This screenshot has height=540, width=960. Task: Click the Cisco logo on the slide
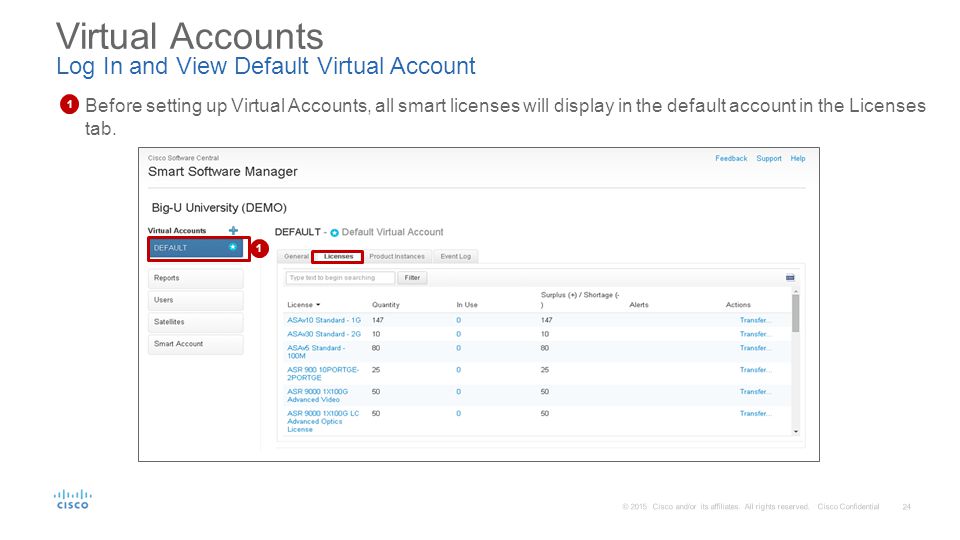(x=73, y=499)
